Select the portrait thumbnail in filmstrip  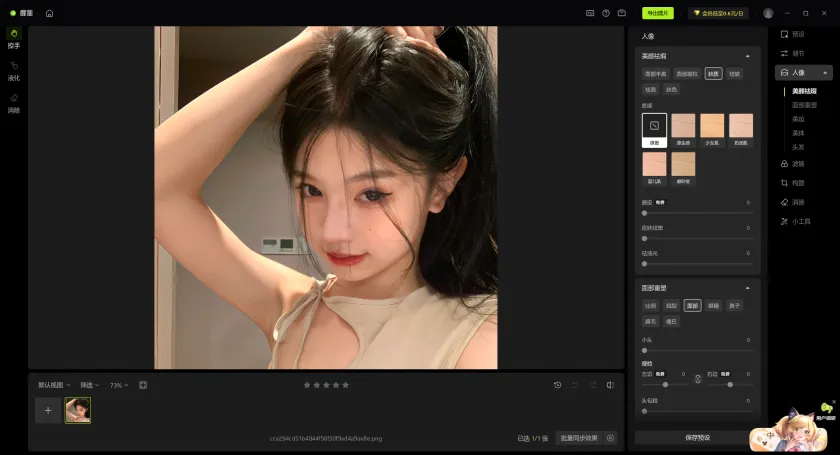point(78,411)
